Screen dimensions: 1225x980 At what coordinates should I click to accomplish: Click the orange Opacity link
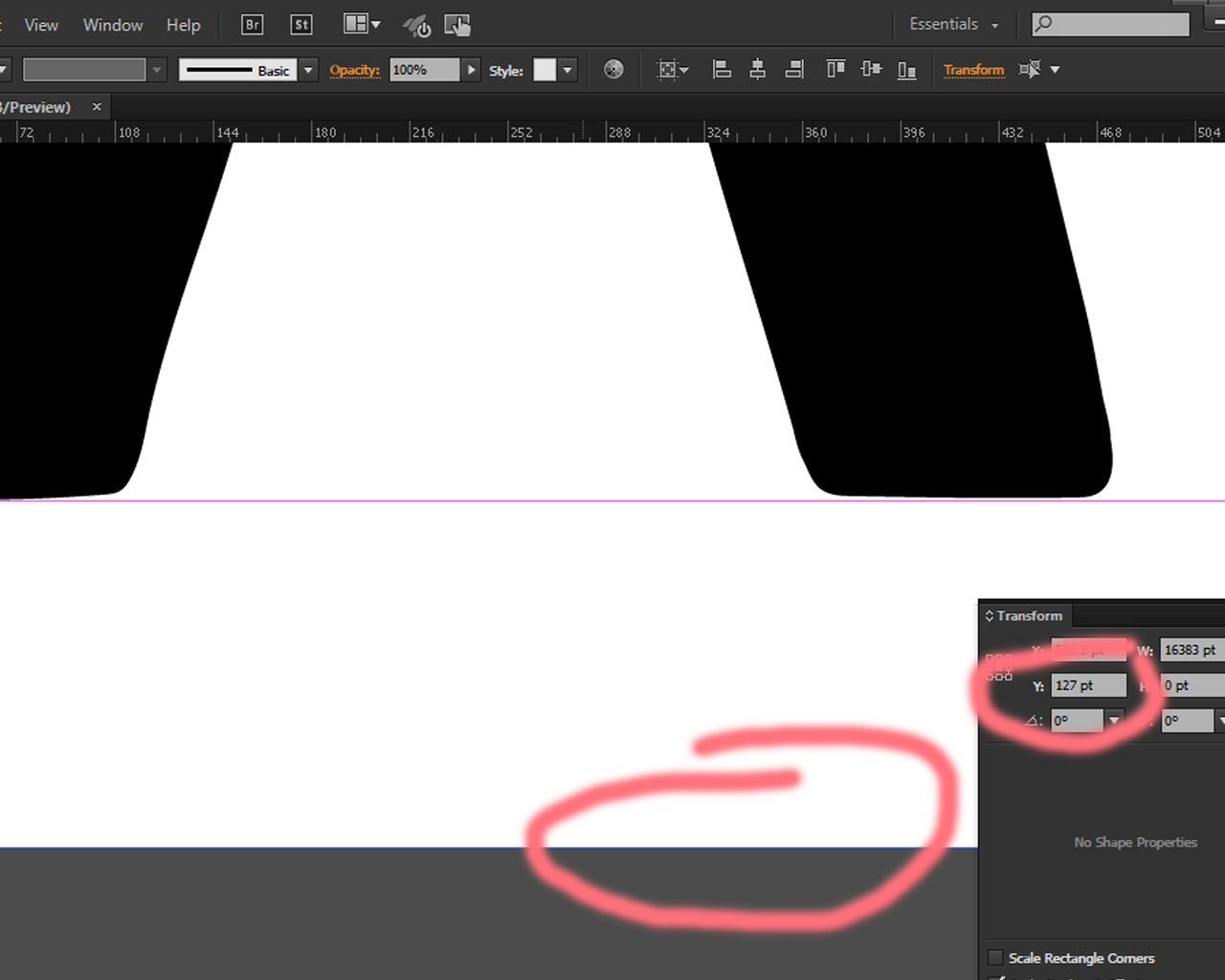tap(355, 70)
